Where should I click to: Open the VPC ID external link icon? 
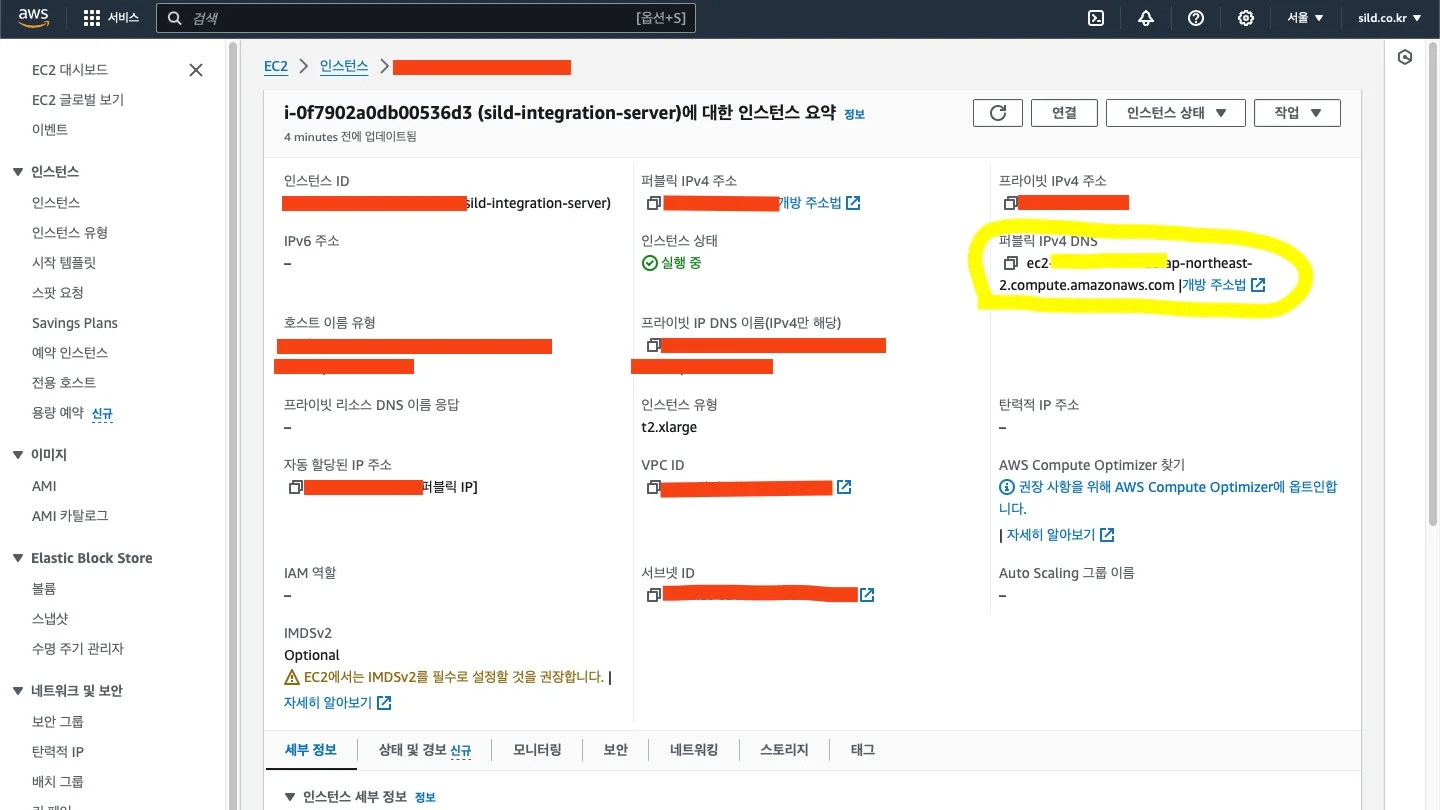point(844,487)
